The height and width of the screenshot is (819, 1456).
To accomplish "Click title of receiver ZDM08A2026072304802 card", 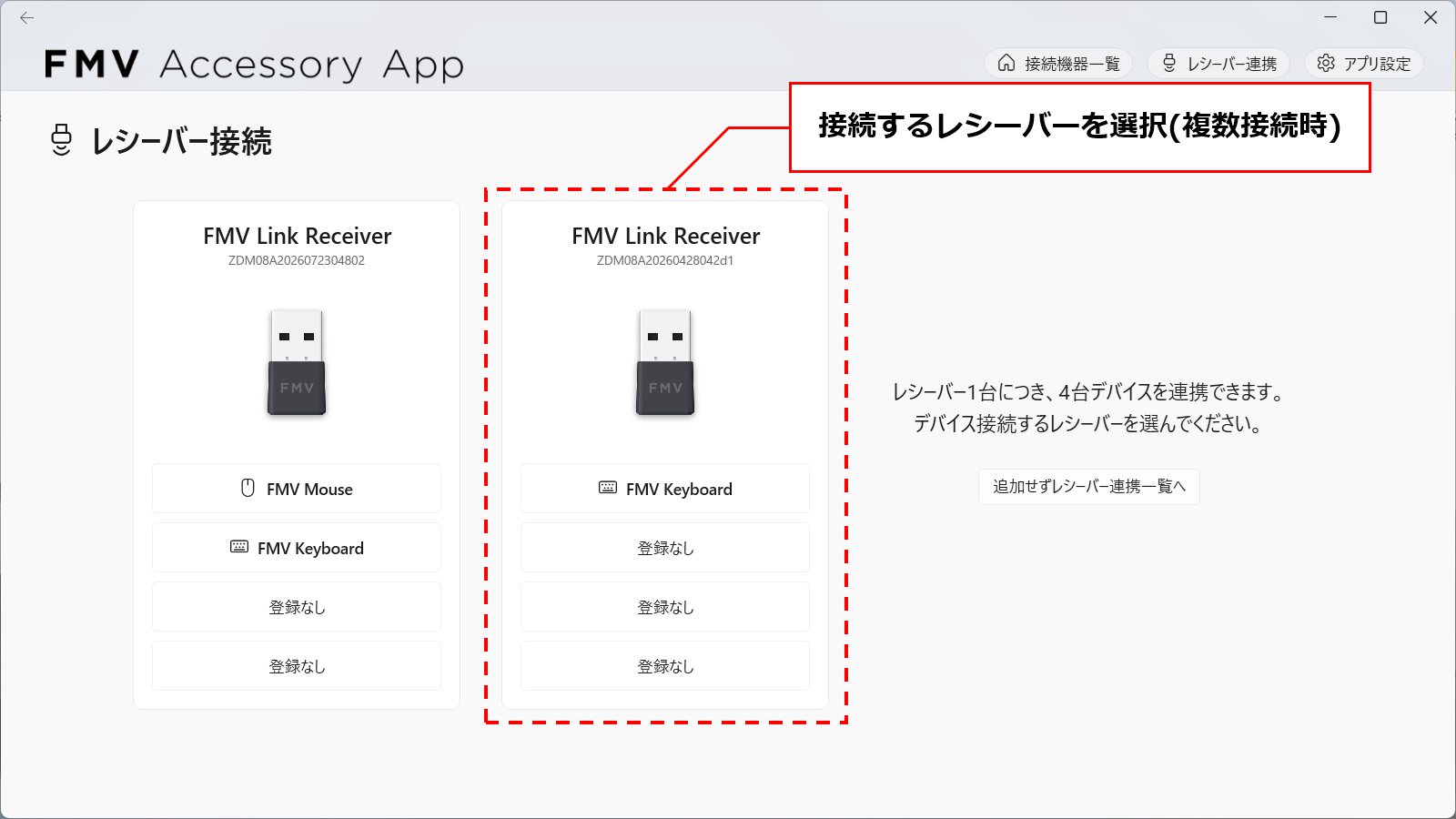I will [x=298, y=236].
